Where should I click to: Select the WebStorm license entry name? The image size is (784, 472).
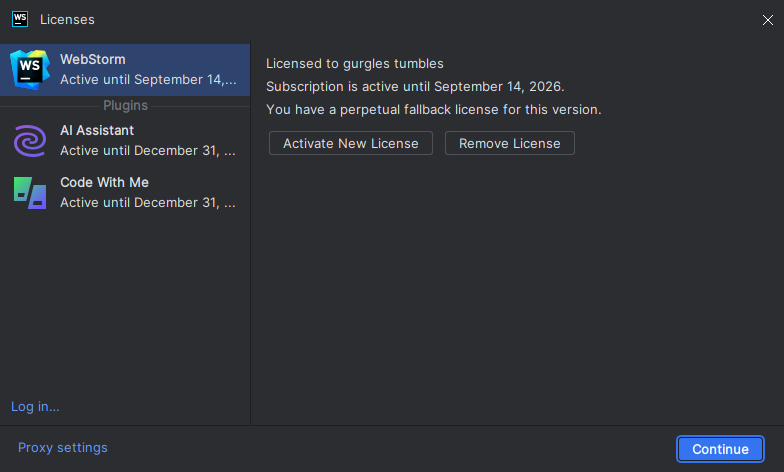[x=93, y=60]
